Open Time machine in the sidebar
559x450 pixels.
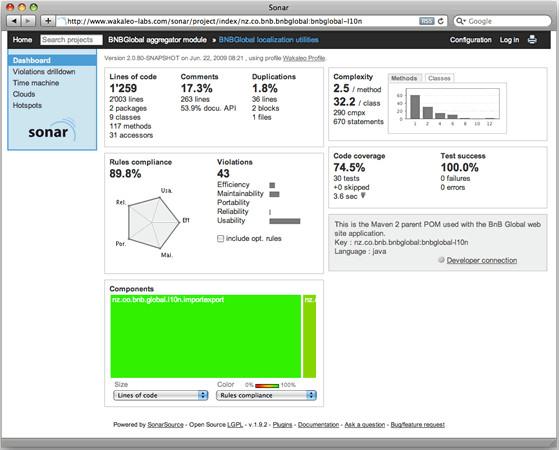36,83
